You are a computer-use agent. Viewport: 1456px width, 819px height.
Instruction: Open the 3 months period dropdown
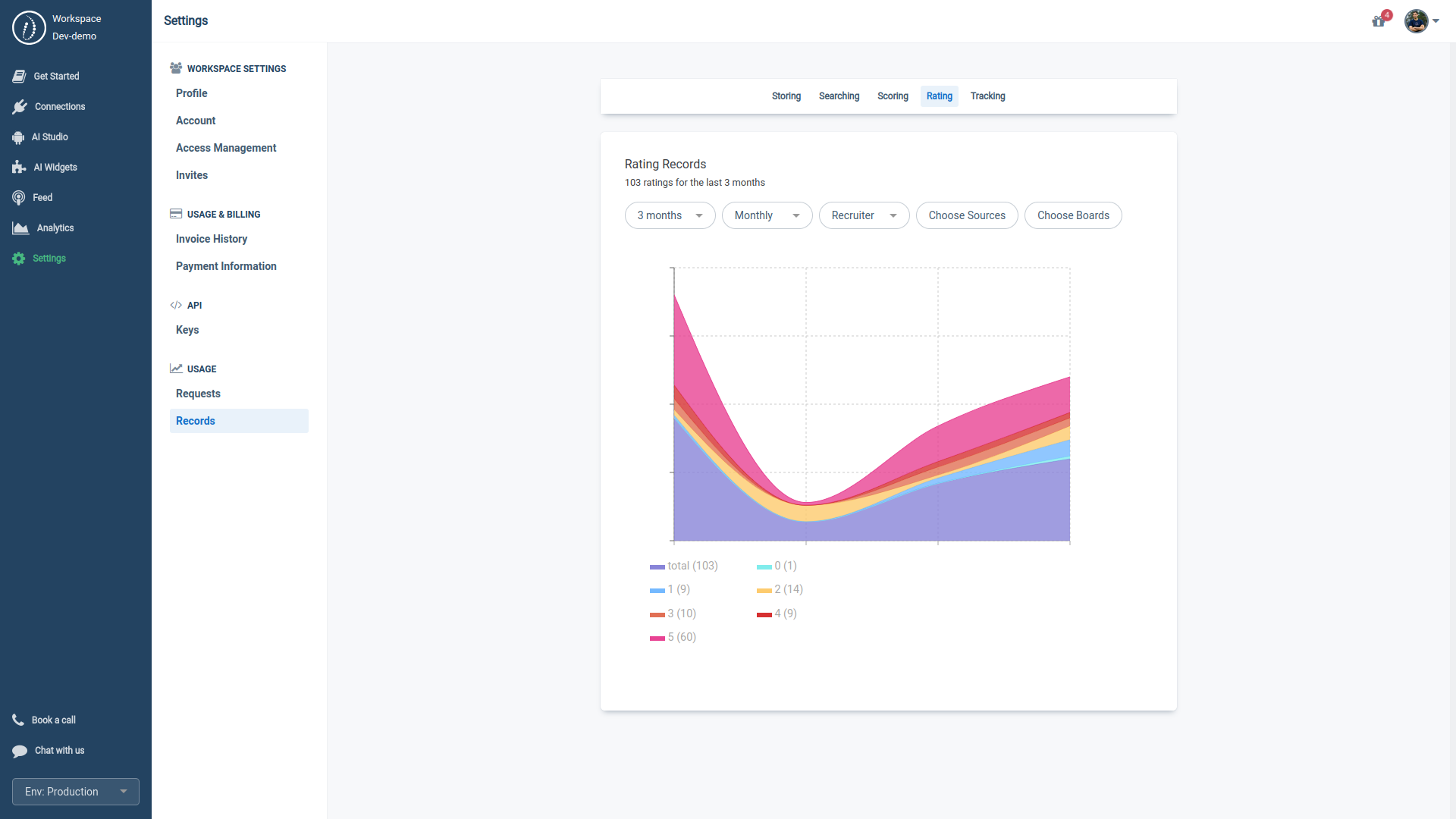click(x=670, y=215)
